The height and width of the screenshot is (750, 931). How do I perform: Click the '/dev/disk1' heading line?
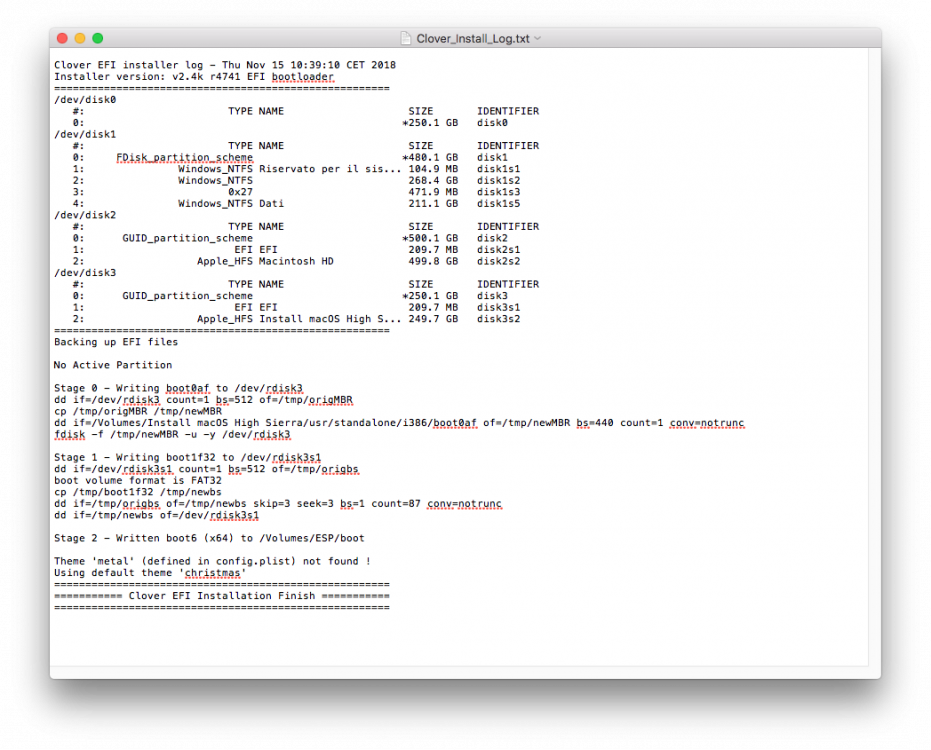tap(85, 134)
